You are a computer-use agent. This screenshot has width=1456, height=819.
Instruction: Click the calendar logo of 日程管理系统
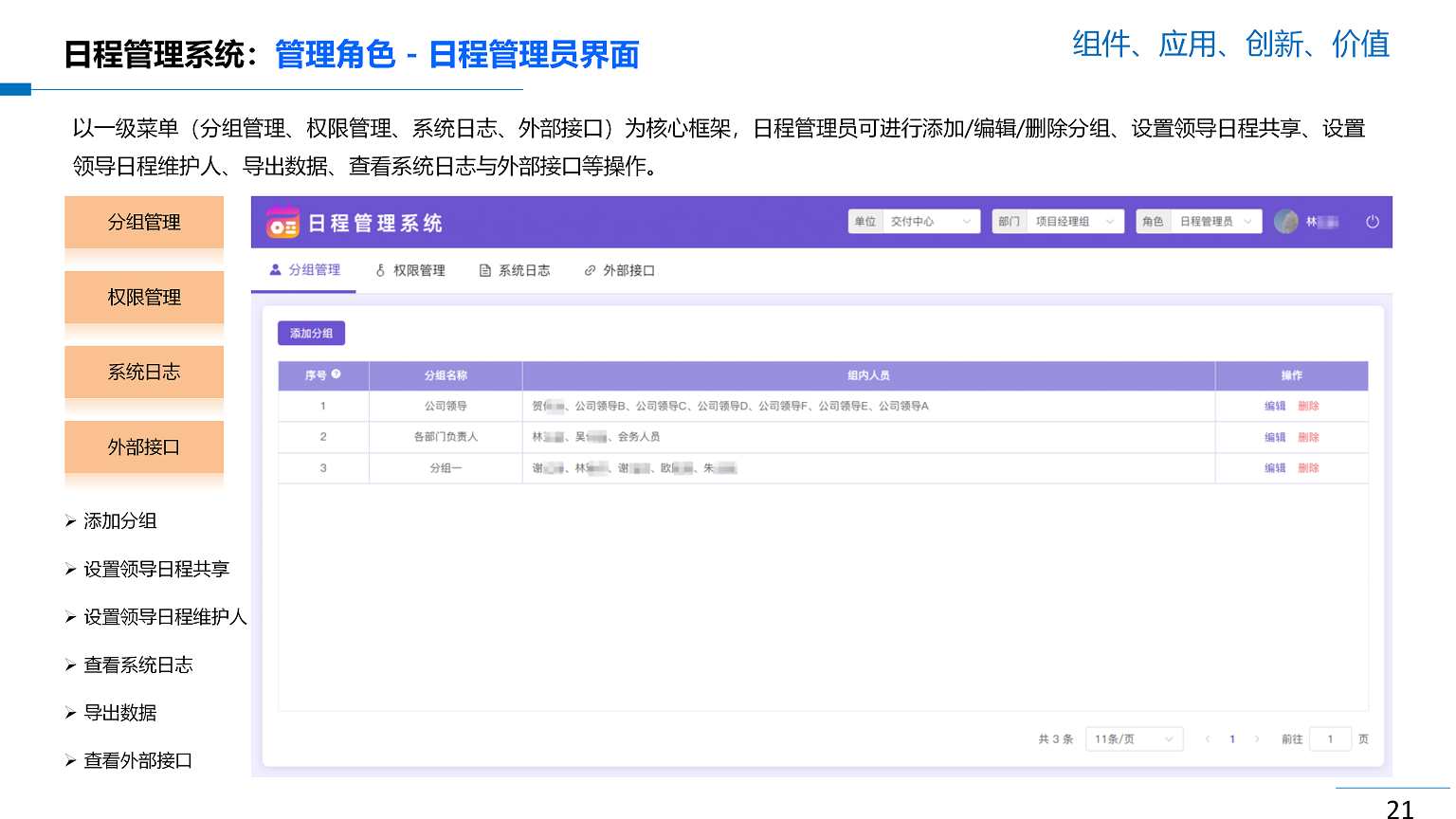pos(282,223)
